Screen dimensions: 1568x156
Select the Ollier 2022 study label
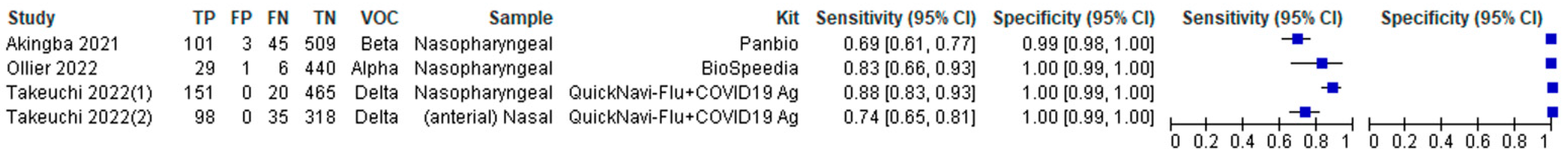click(x=52, y=68)
